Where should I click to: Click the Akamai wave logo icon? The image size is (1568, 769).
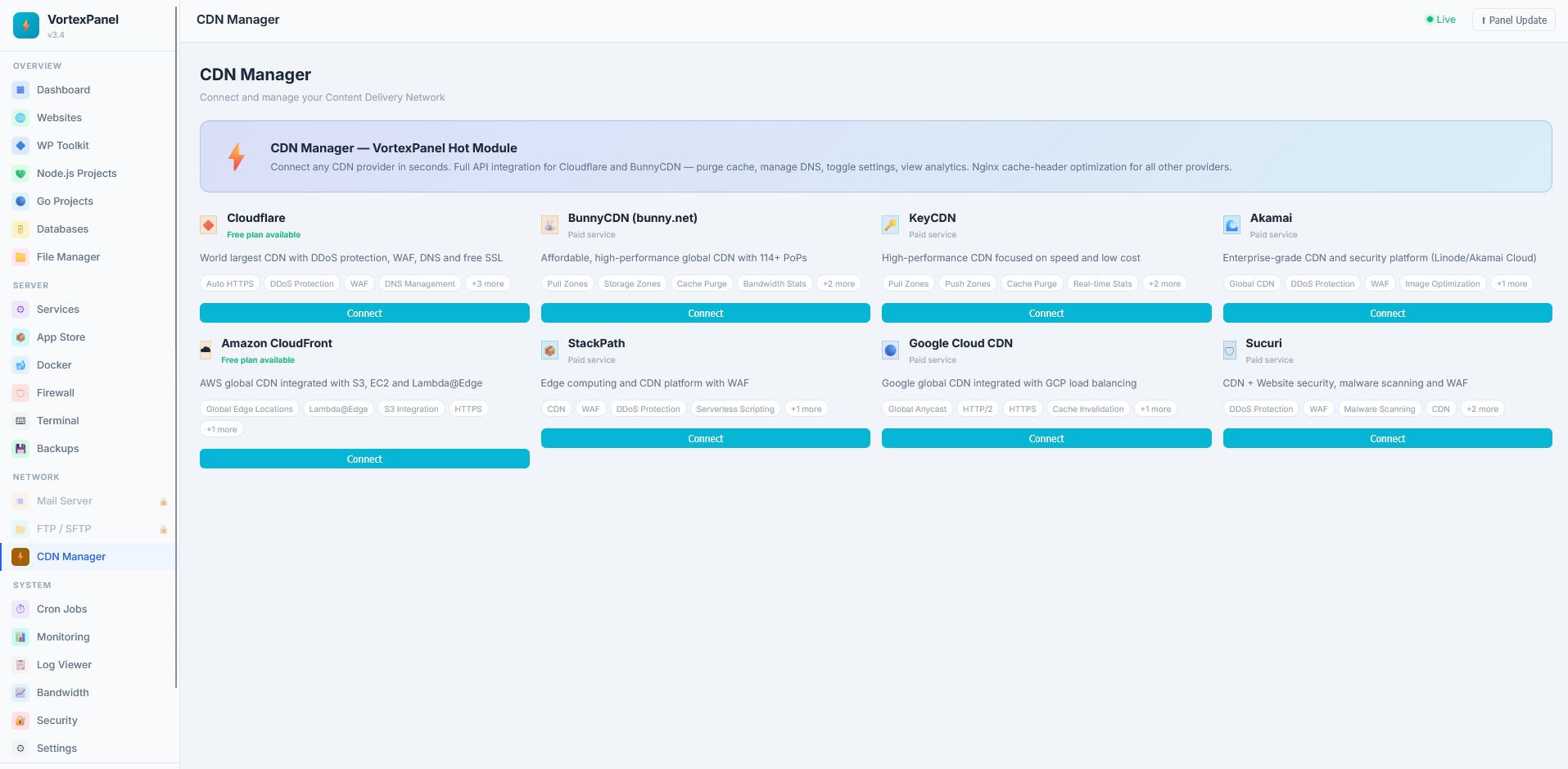pyautogui.click(x=1232, y=225)
